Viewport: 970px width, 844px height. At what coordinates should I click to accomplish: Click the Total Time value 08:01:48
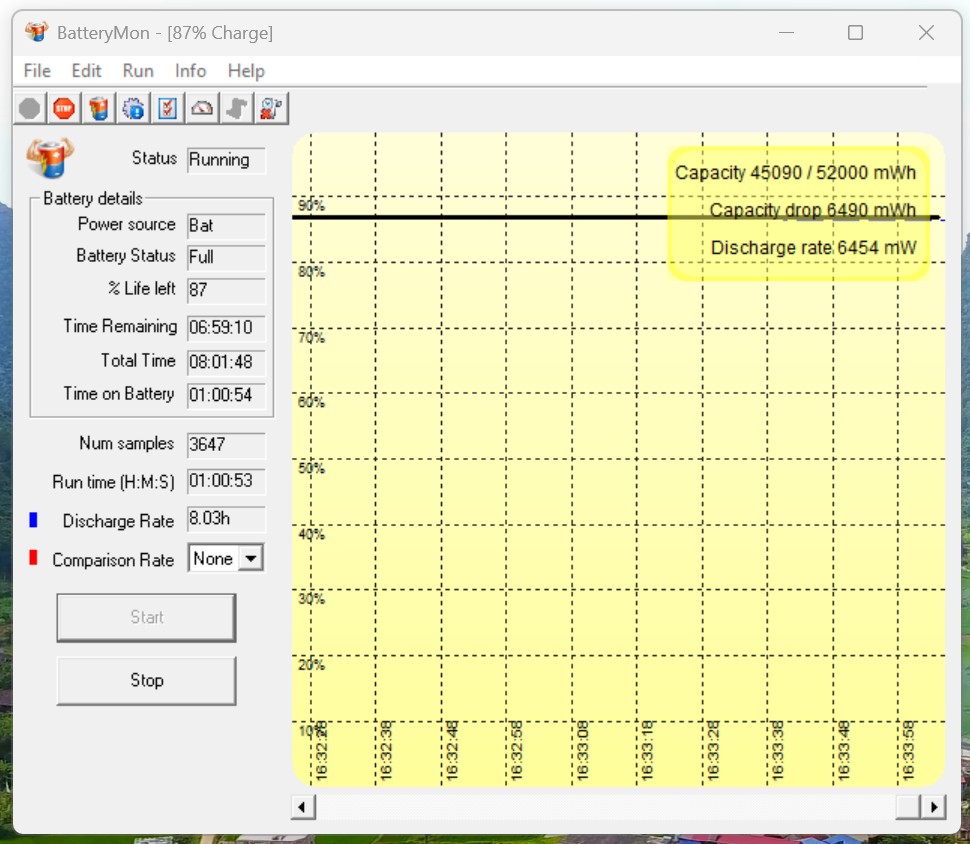[226, 362]
